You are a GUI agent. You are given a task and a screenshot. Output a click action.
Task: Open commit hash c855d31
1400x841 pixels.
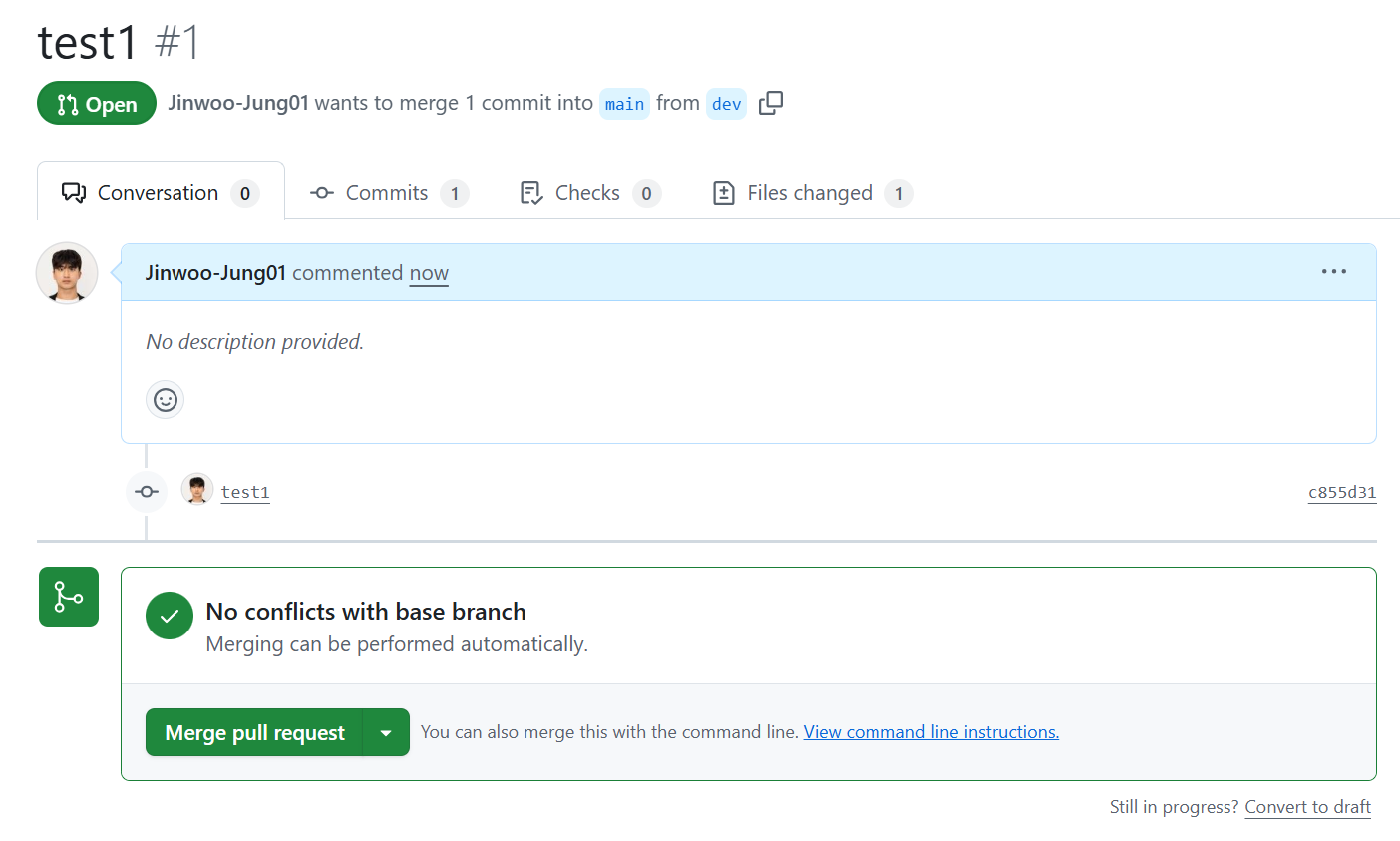point(1342,492)
